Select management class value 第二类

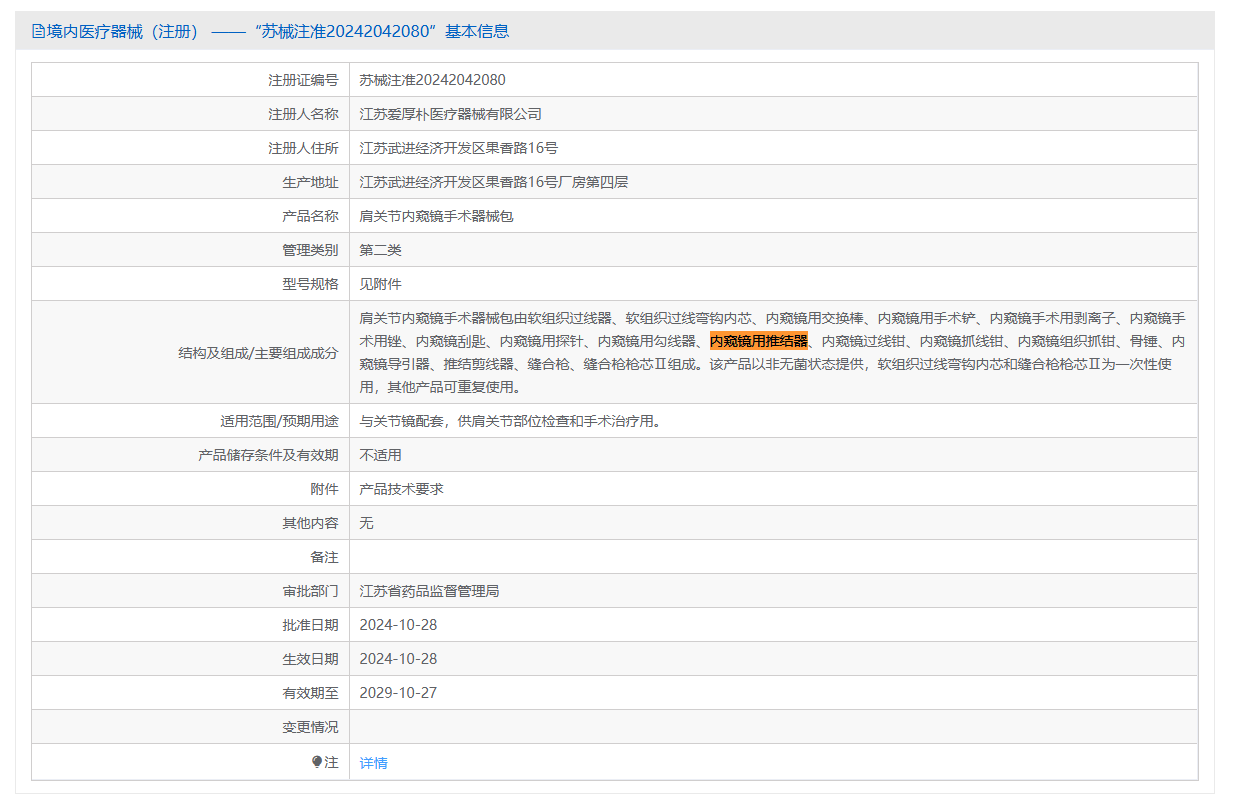pos(380,250)
